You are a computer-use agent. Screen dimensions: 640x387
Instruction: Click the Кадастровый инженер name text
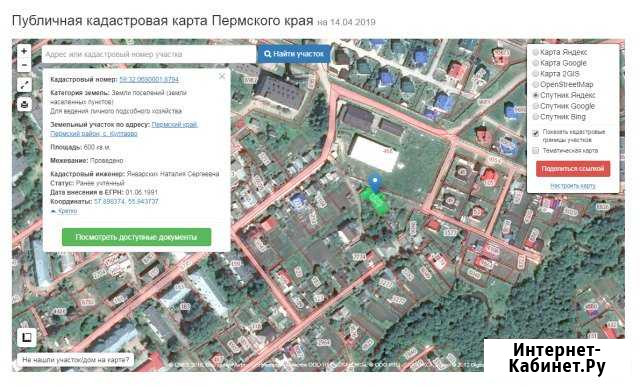(173, 174)
